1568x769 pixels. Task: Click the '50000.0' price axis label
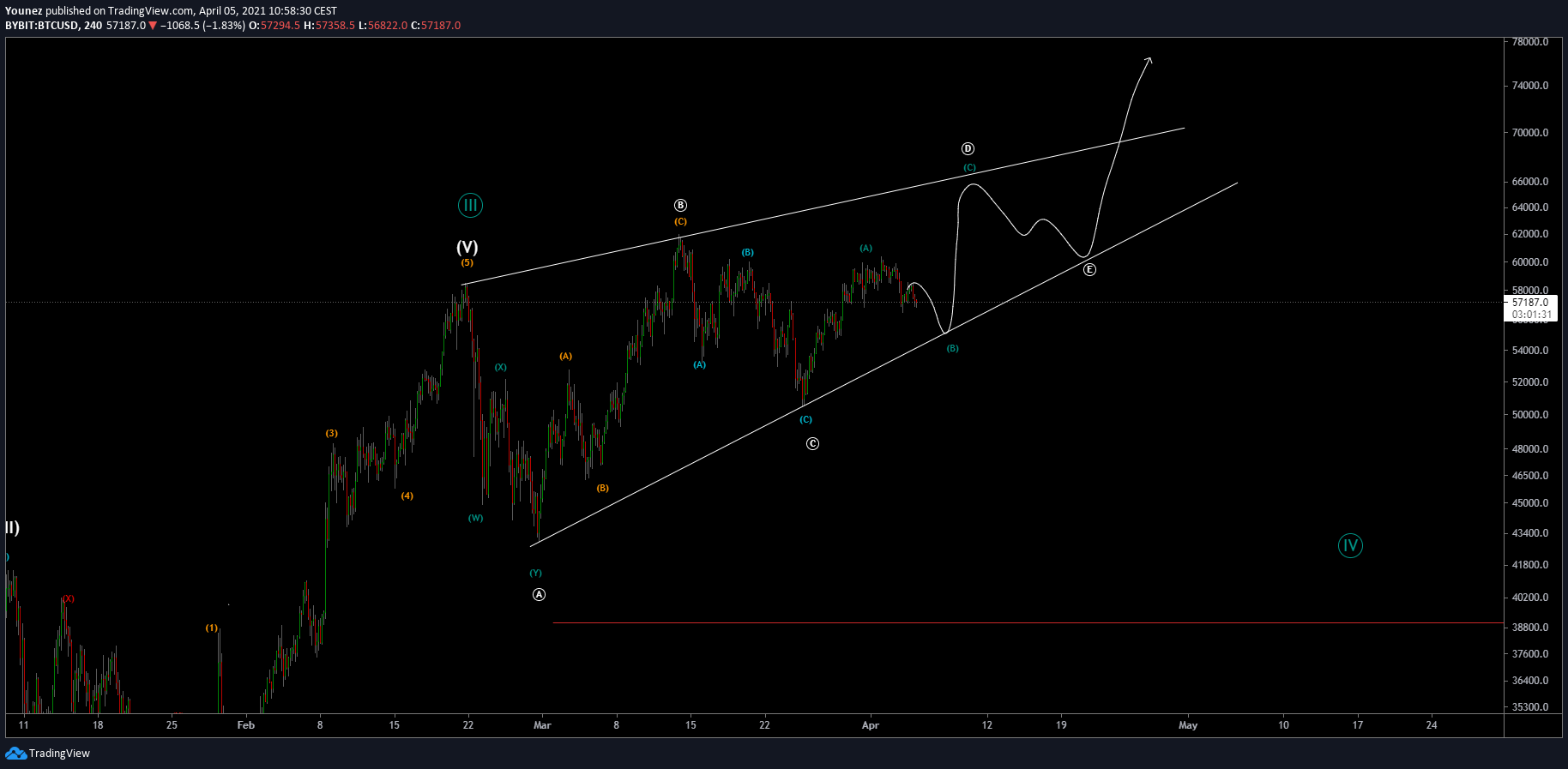pyautogui.click(x=1530, y=415)
